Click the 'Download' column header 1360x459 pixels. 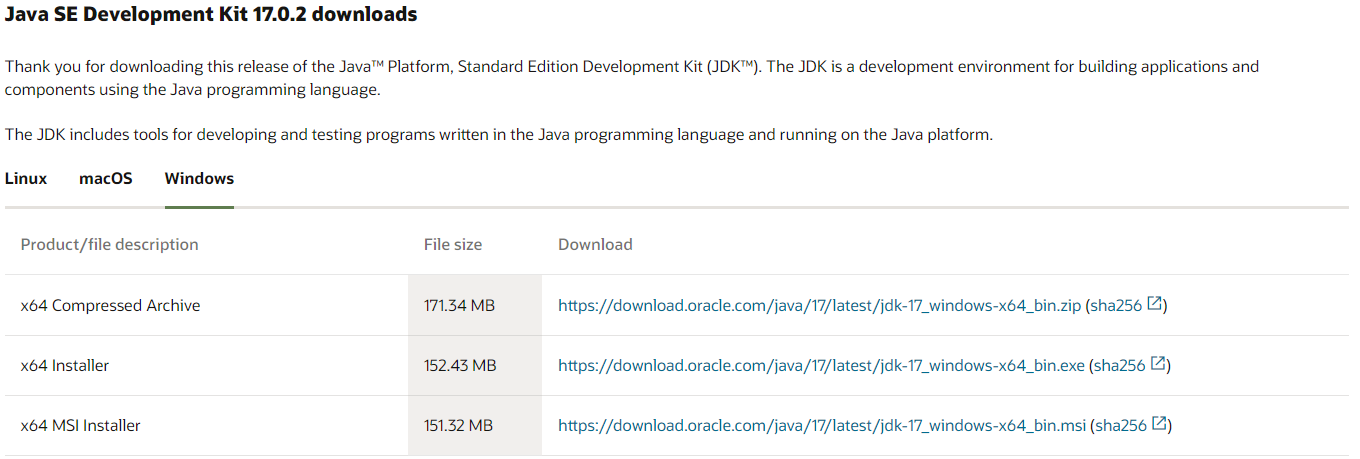(595, 245)
